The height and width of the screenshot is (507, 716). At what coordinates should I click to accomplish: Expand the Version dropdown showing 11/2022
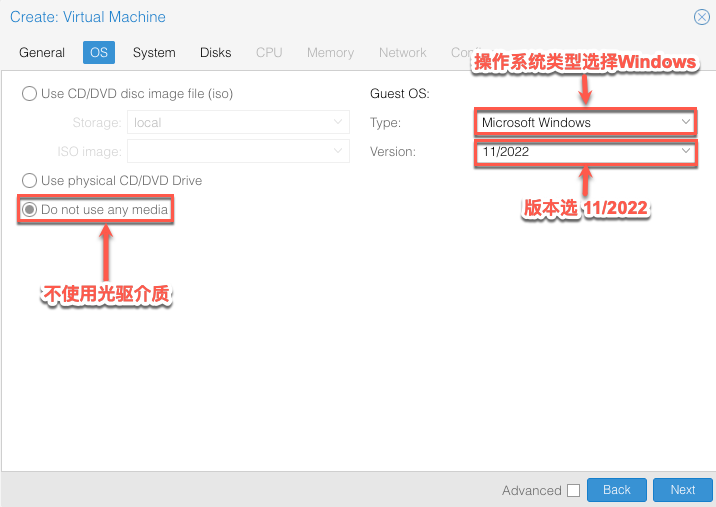pos(685,151)
